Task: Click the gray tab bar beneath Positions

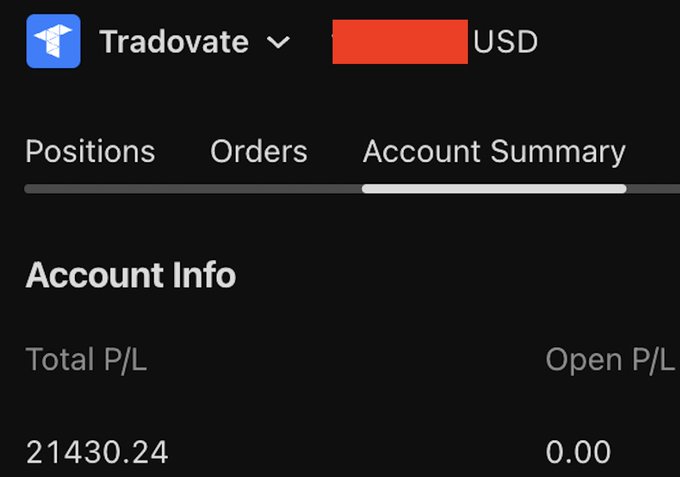Action: pos(90,188)
